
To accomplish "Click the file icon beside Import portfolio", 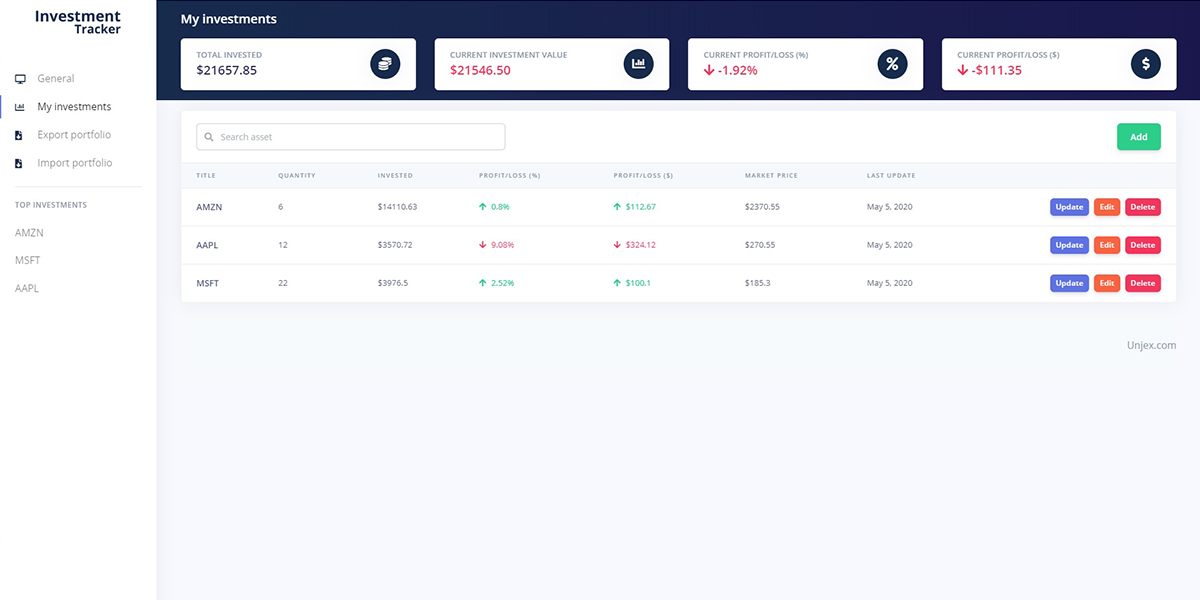I will 19,163.
